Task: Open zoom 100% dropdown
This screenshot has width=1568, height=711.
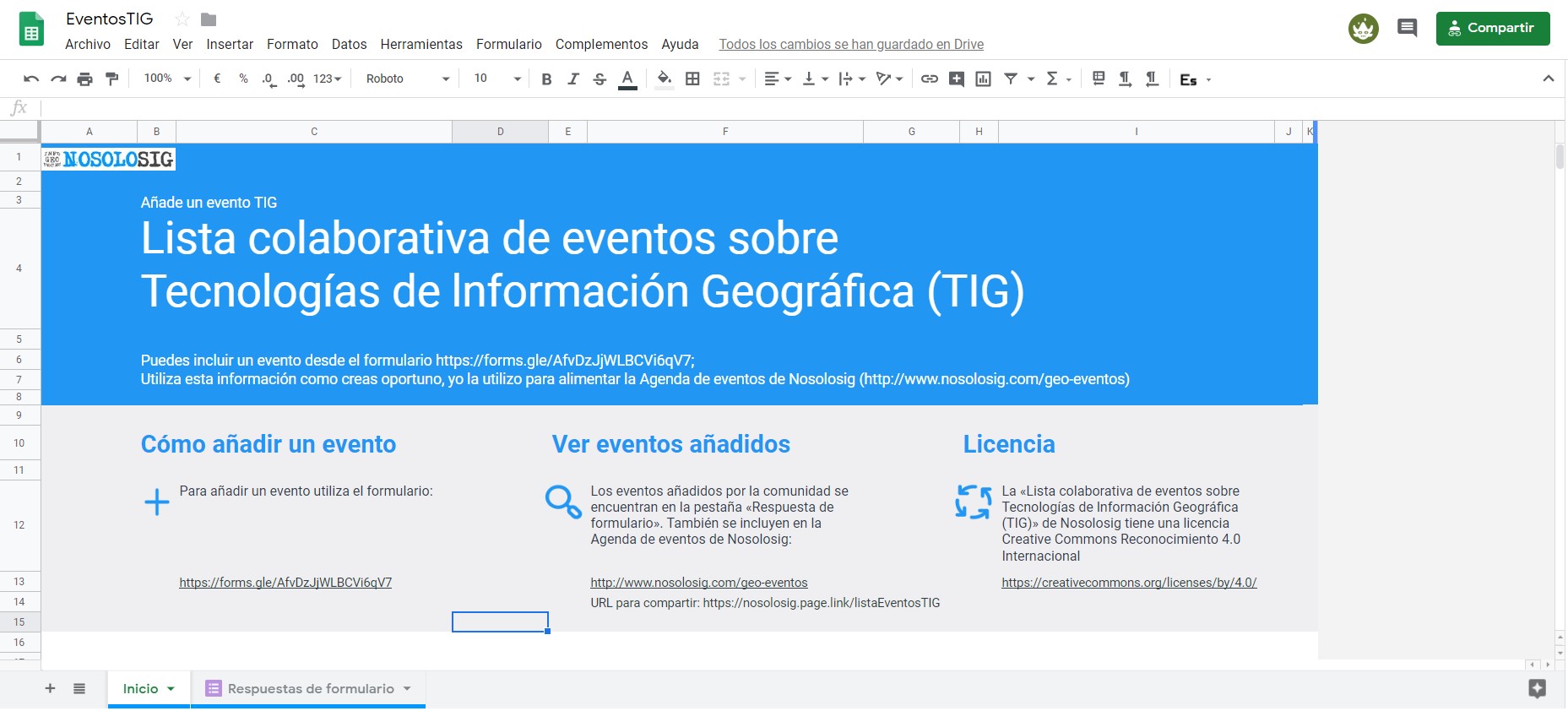Action: coord(167,79)
